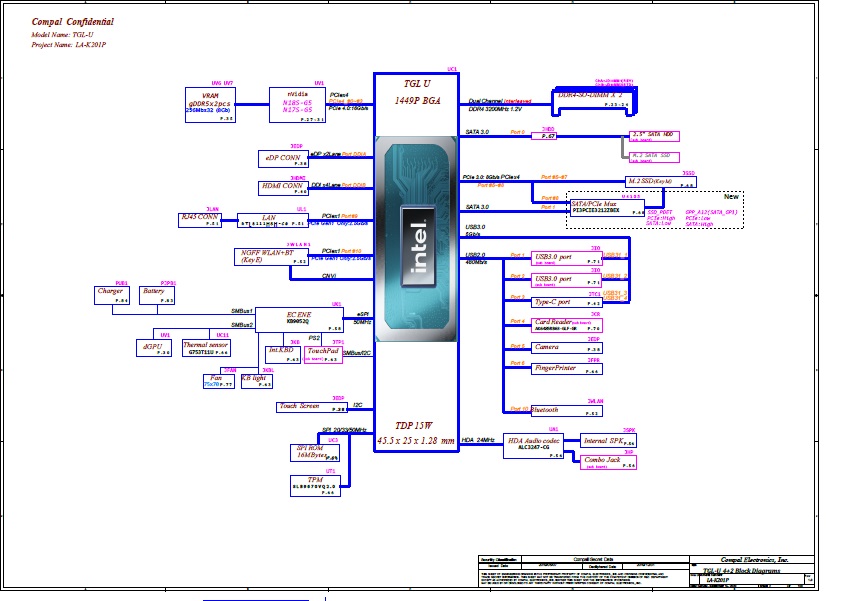Viewport: 851px width, 601px height.
Task: Select the Model Name: TGL-U line
Action: [62, 35]
